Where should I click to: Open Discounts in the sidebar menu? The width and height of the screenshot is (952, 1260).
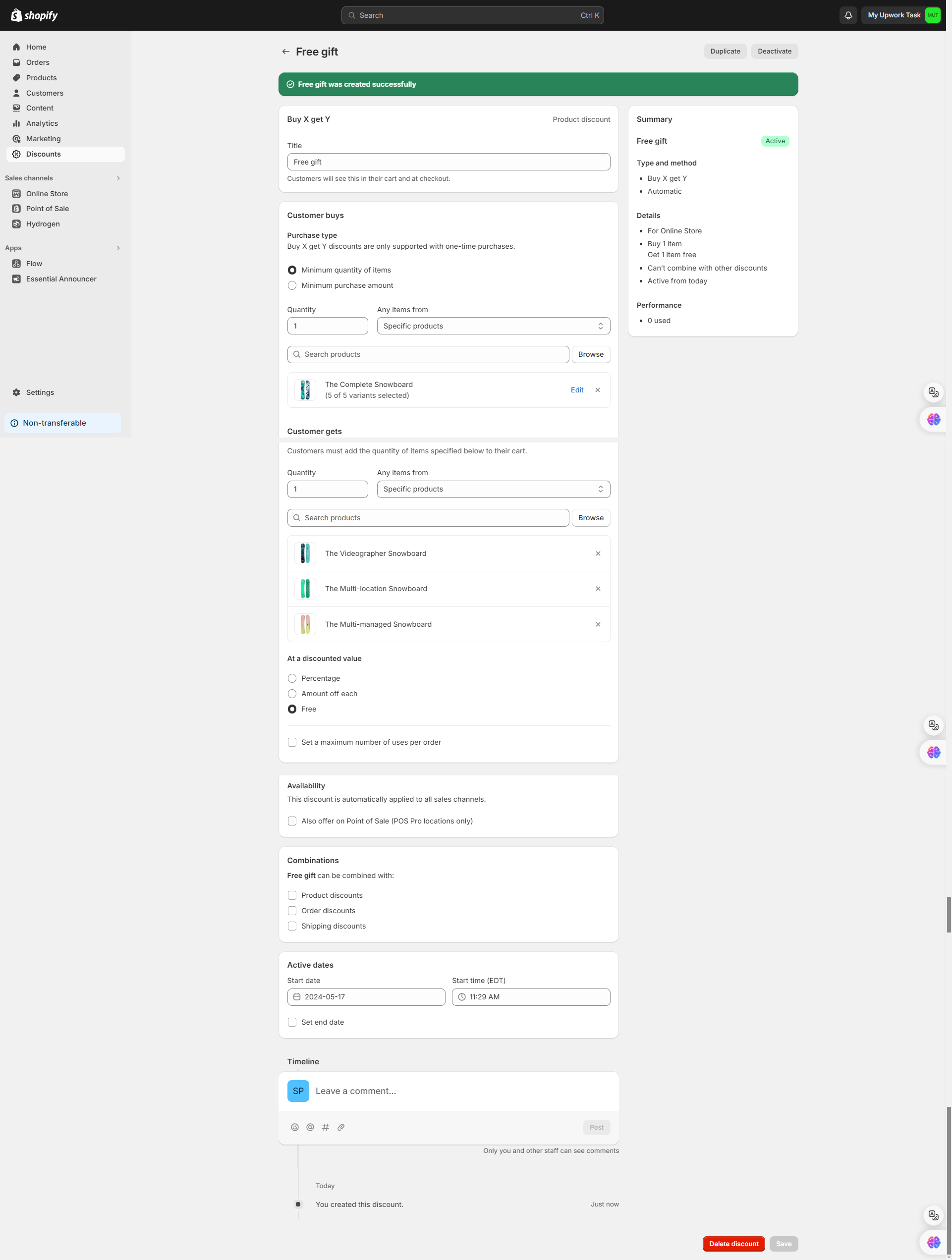point(43,155)
